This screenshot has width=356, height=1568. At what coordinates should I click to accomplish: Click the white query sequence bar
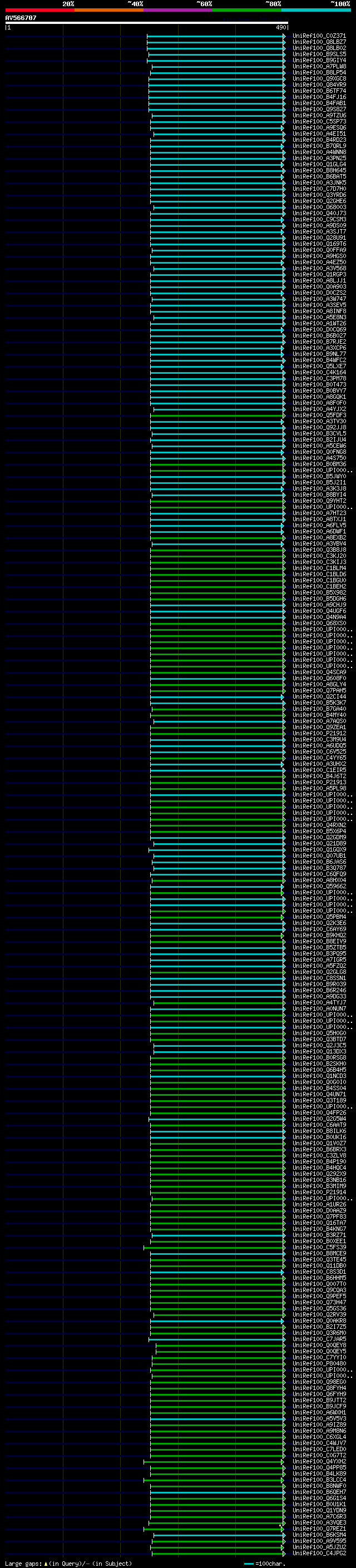coord(147,23)
